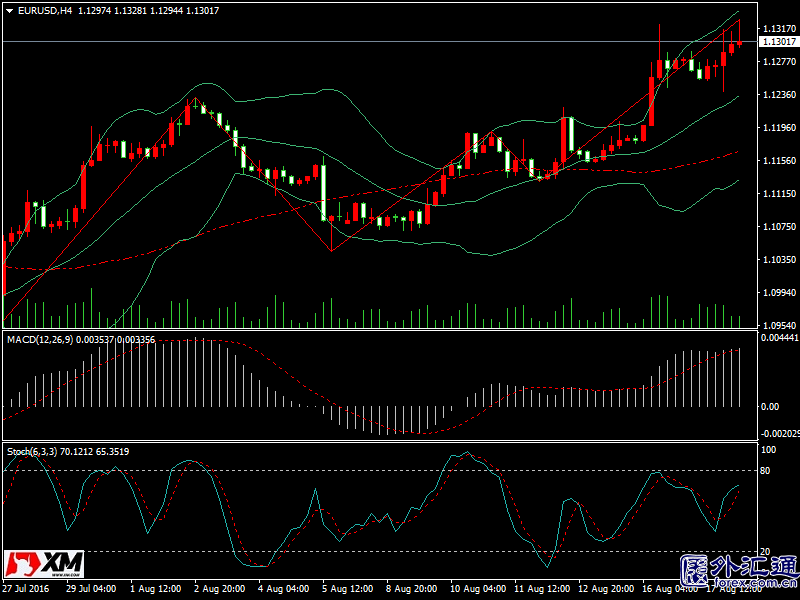The width and height of the screenshot is (800, 600).
Task: Click the 1.13170 price axis label
Action: coord(779,29)
